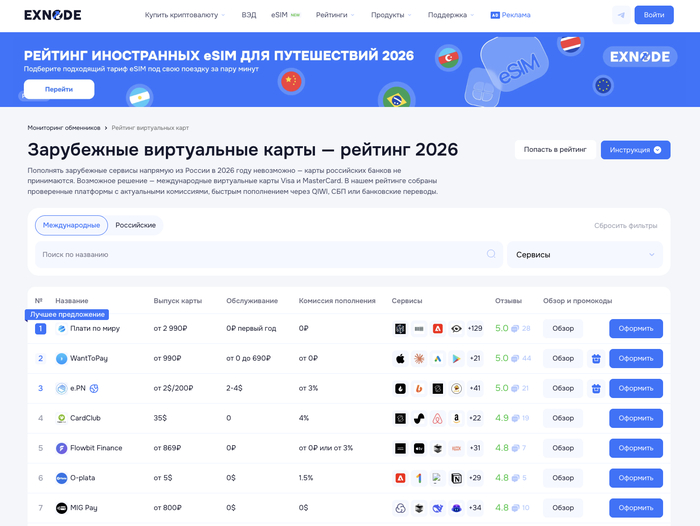Expand the Рейтинги dropdown menu
700x526 pixels.
(x=335, y=15)
